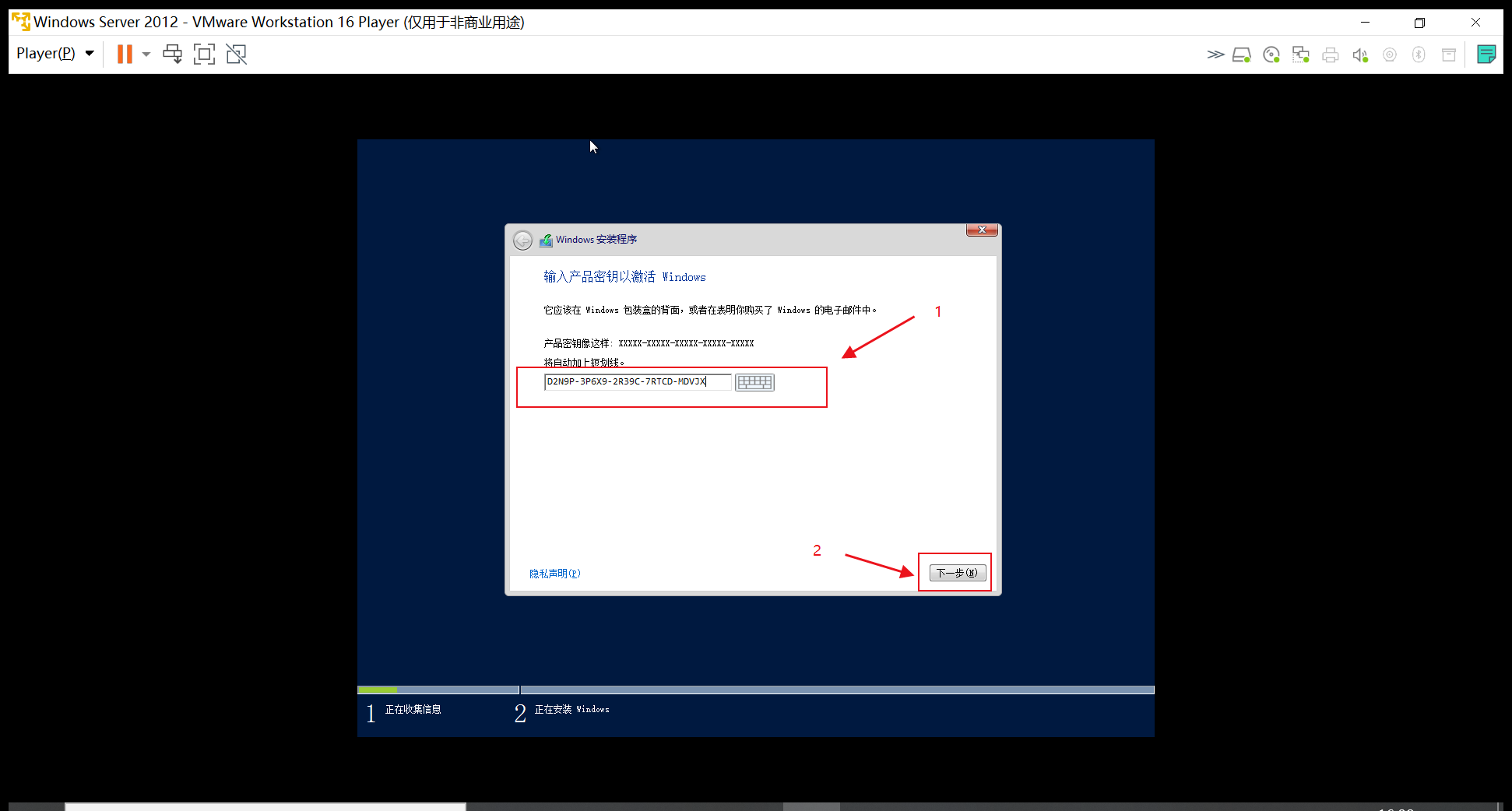Click the heading 输入产品密钥以激活 Windows
This screenshot has height=811, width=1512.
624,277
